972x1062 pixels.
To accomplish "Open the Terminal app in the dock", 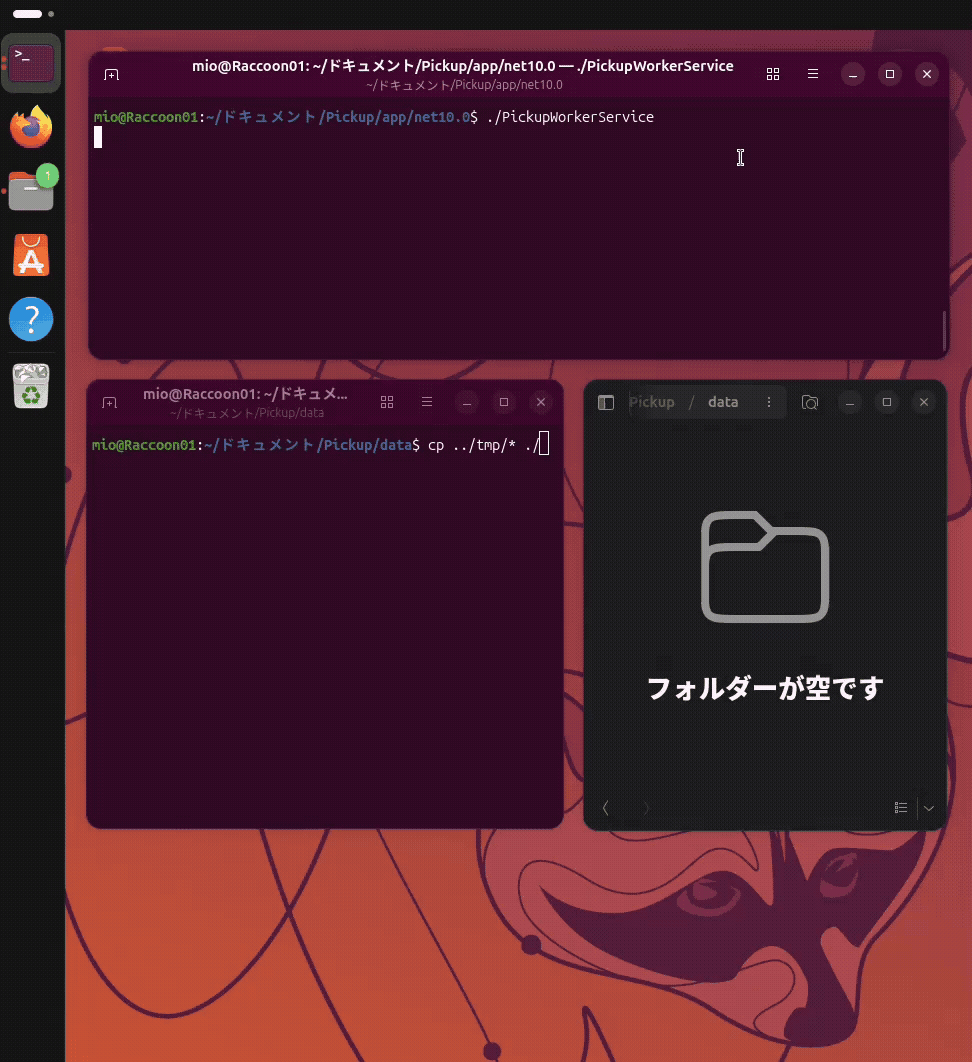I will pos(31,63).
